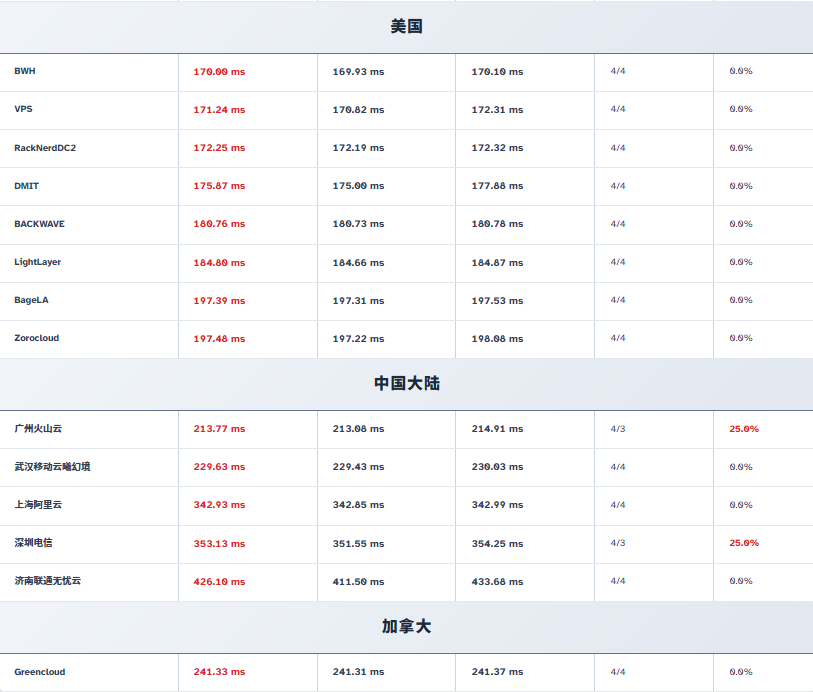The width and height of the screenshot is (813, 692).
Task: Select the Greencloud server name
Action: [x=40, y=672]
